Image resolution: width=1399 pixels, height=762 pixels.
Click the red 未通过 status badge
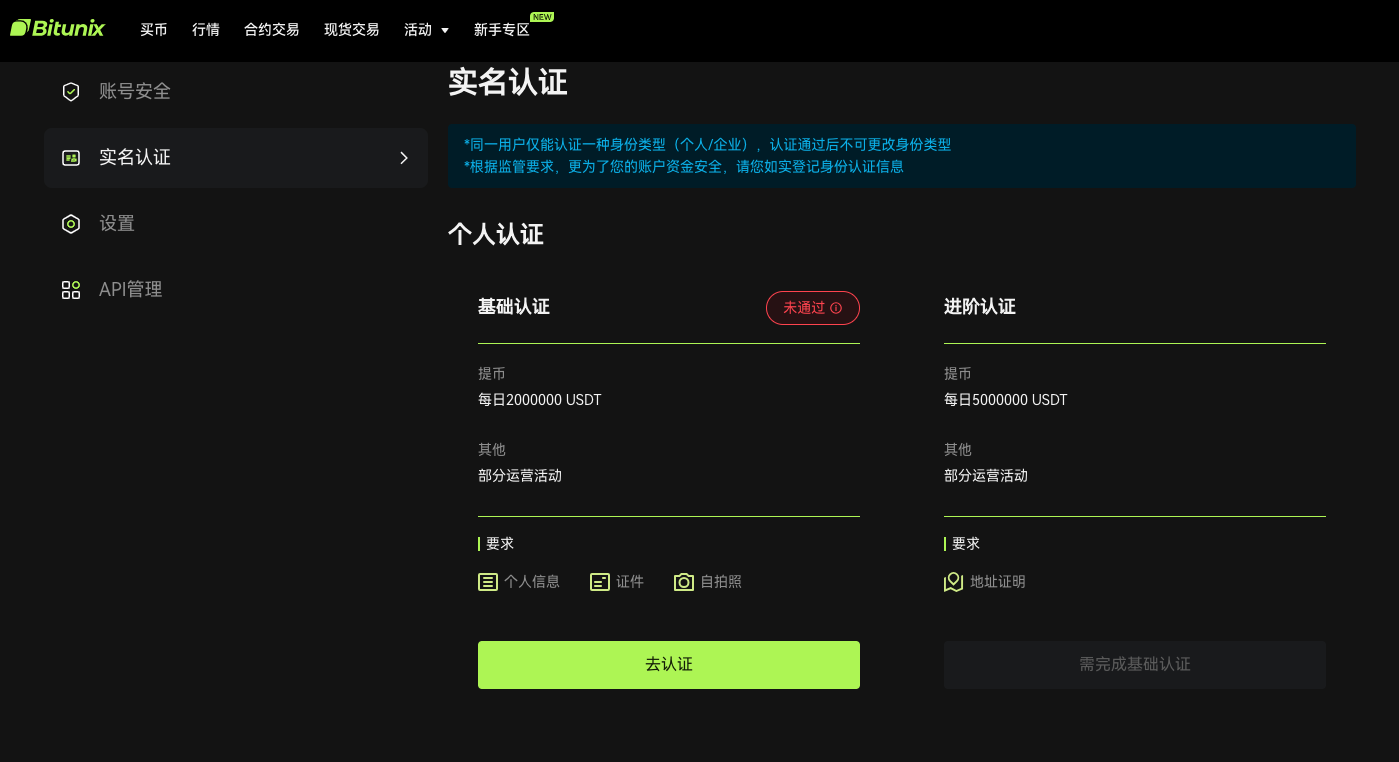813,308
